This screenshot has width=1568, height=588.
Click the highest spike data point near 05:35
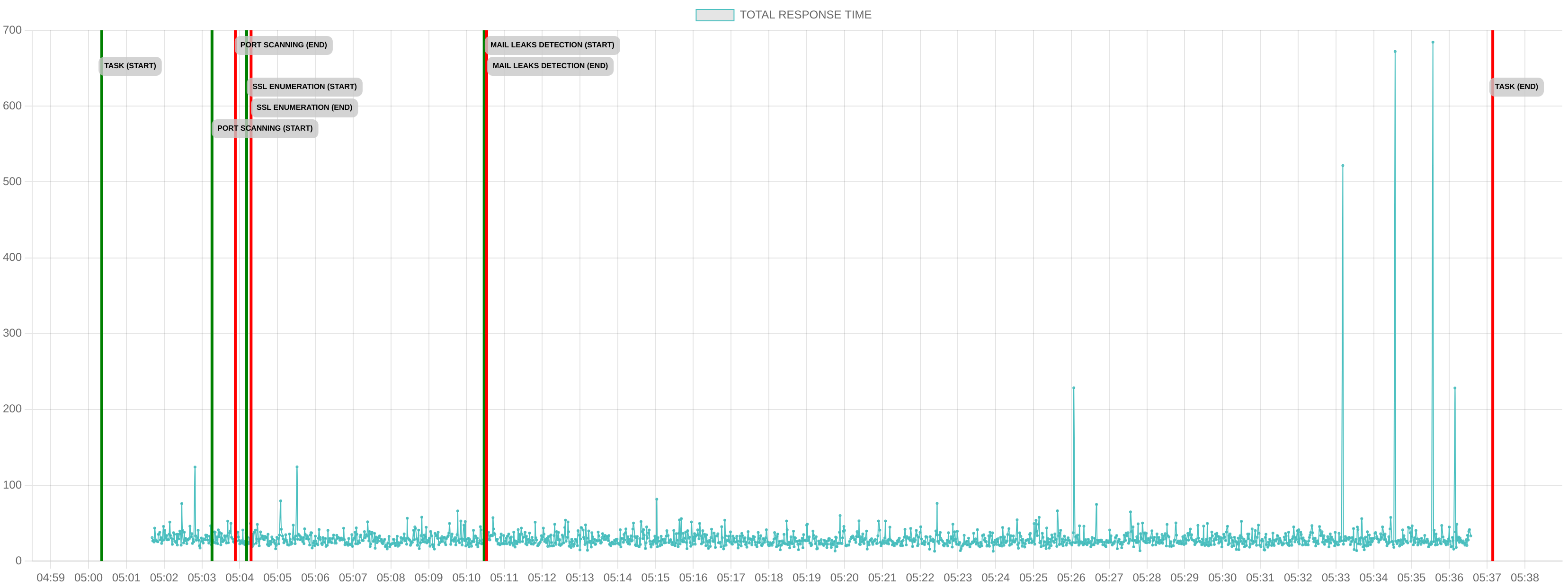[1432, 42]
